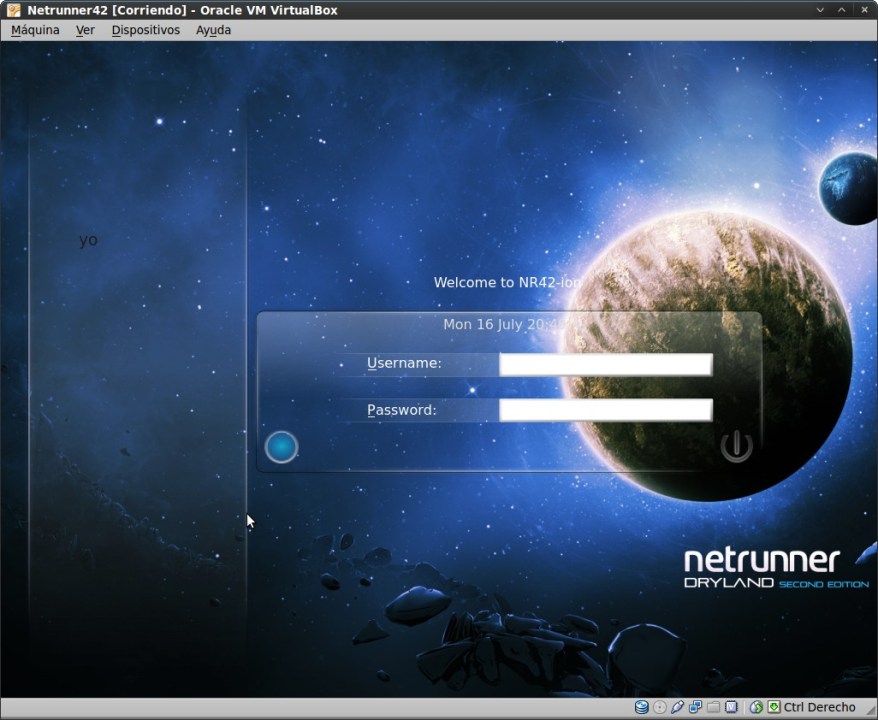878x720 pixels.
Task: Click the glowing blue orb beside login panel
Action: pos(281,447)
